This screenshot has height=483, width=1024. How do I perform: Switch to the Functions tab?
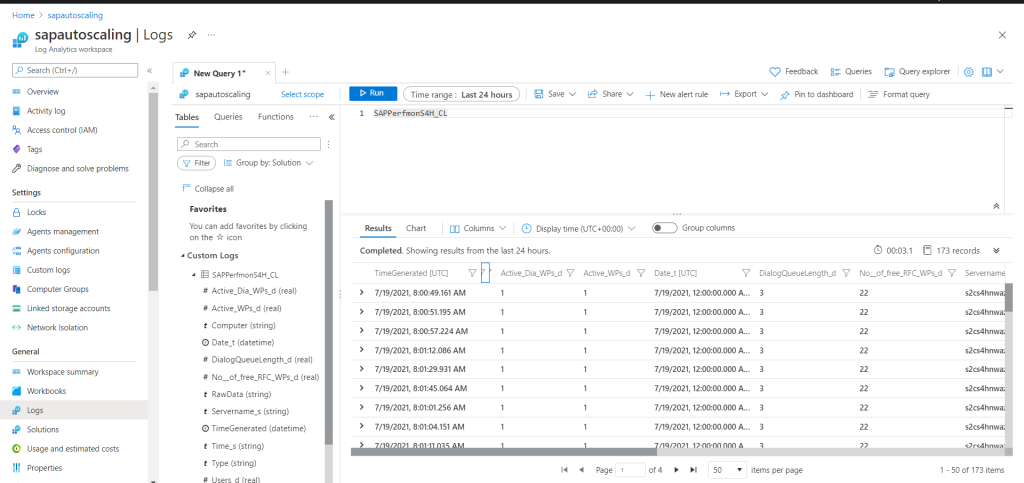coord(276,117)
